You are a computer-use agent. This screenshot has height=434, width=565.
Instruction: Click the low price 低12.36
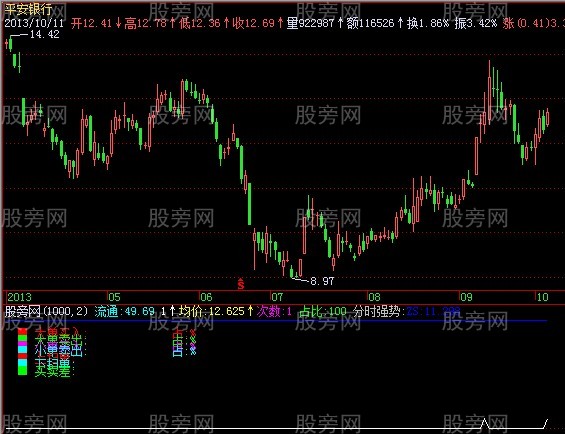pyautogui.click(x=199, y=23)
